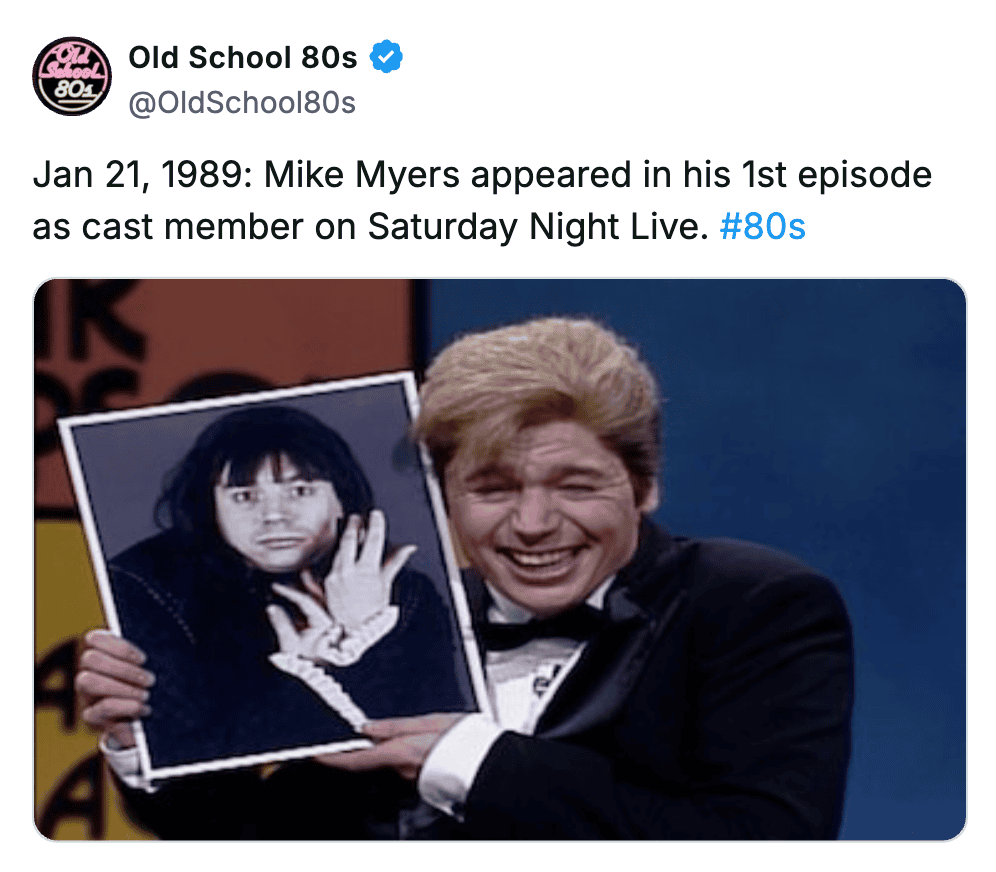Click the words "Saturday Night Live" in tweet
This screenshot has width=996, height=872.
537,226
